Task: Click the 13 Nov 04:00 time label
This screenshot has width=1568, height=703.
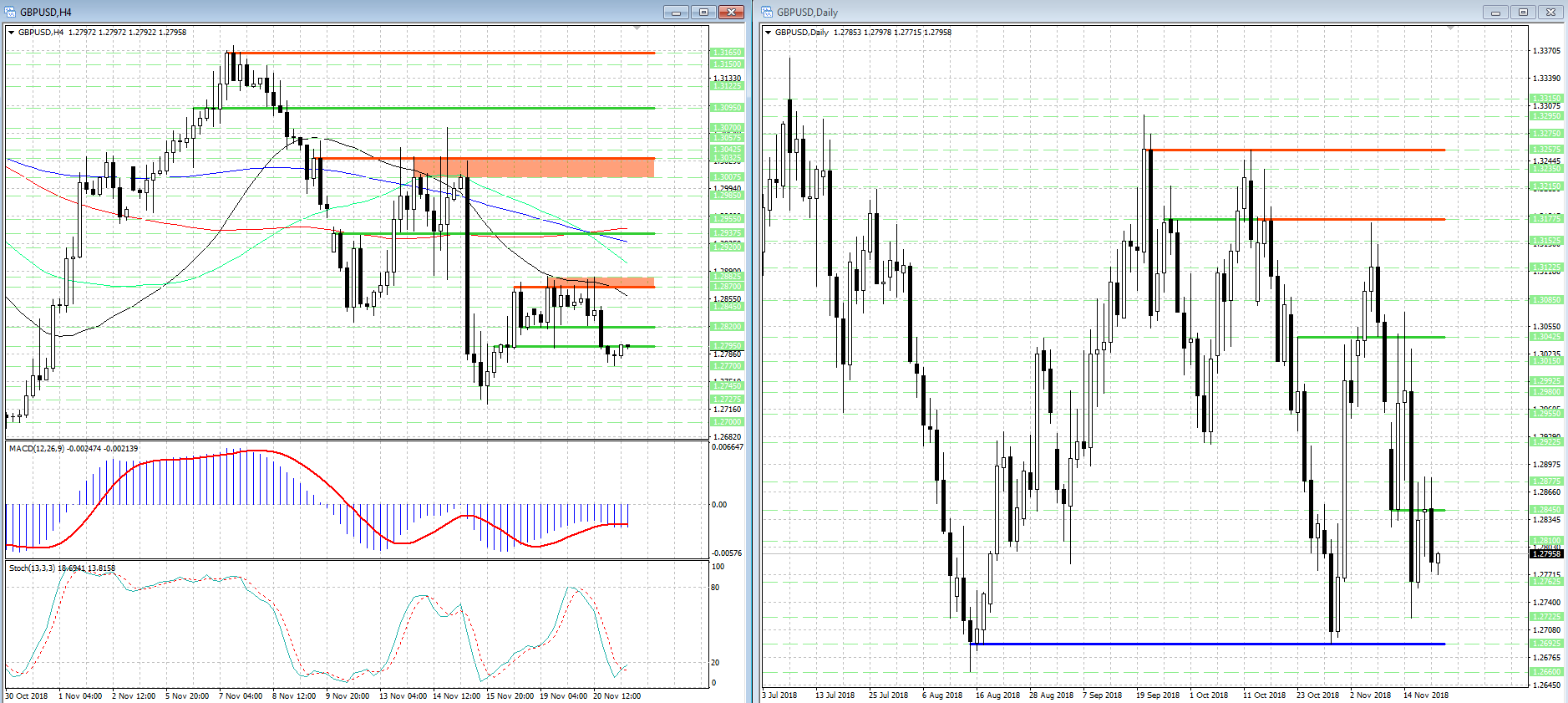Action: pos(403,695)
